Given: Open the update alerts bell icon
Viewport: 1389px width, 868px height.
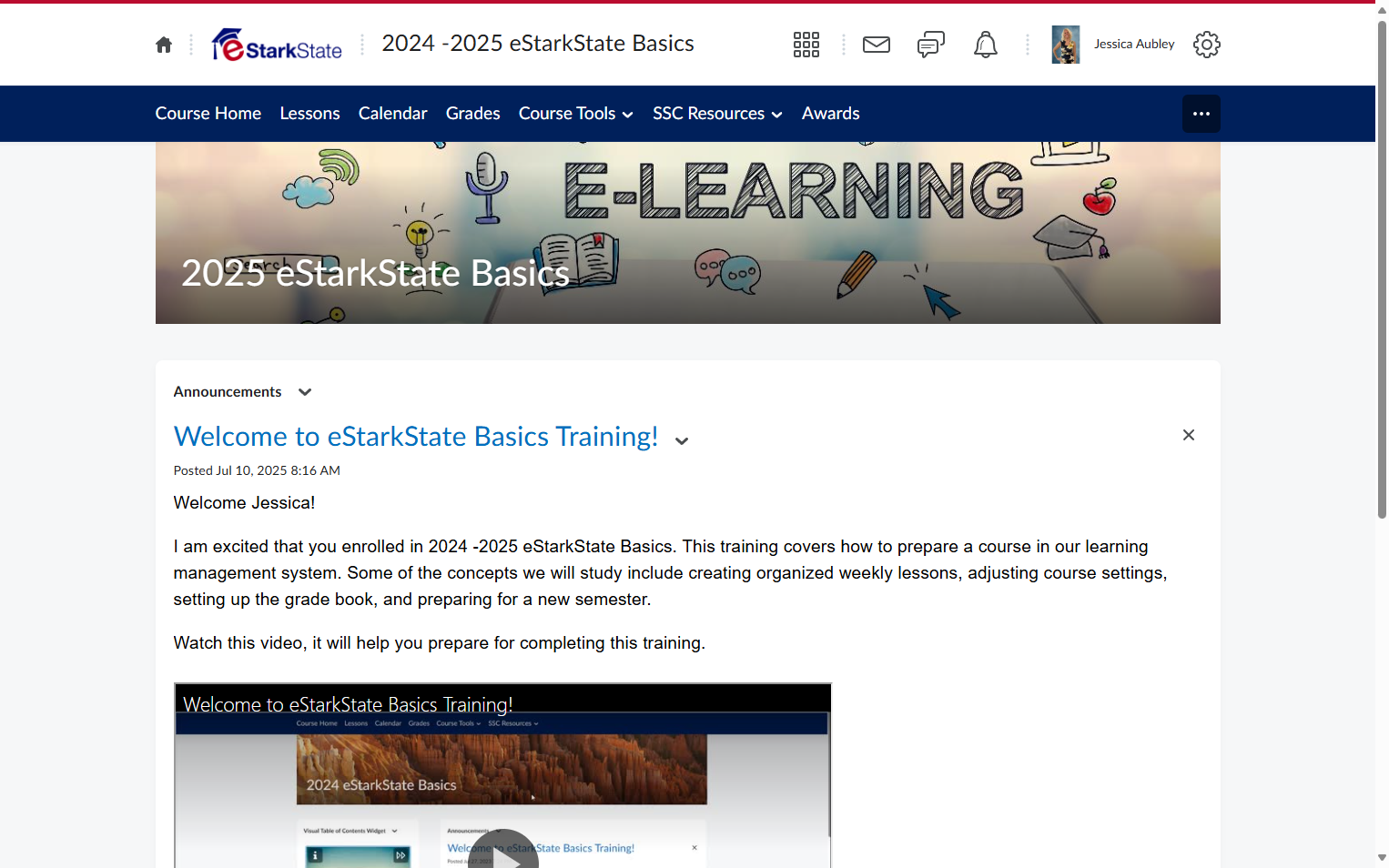Looking at the screenshot, I should [x=986, y=45].
